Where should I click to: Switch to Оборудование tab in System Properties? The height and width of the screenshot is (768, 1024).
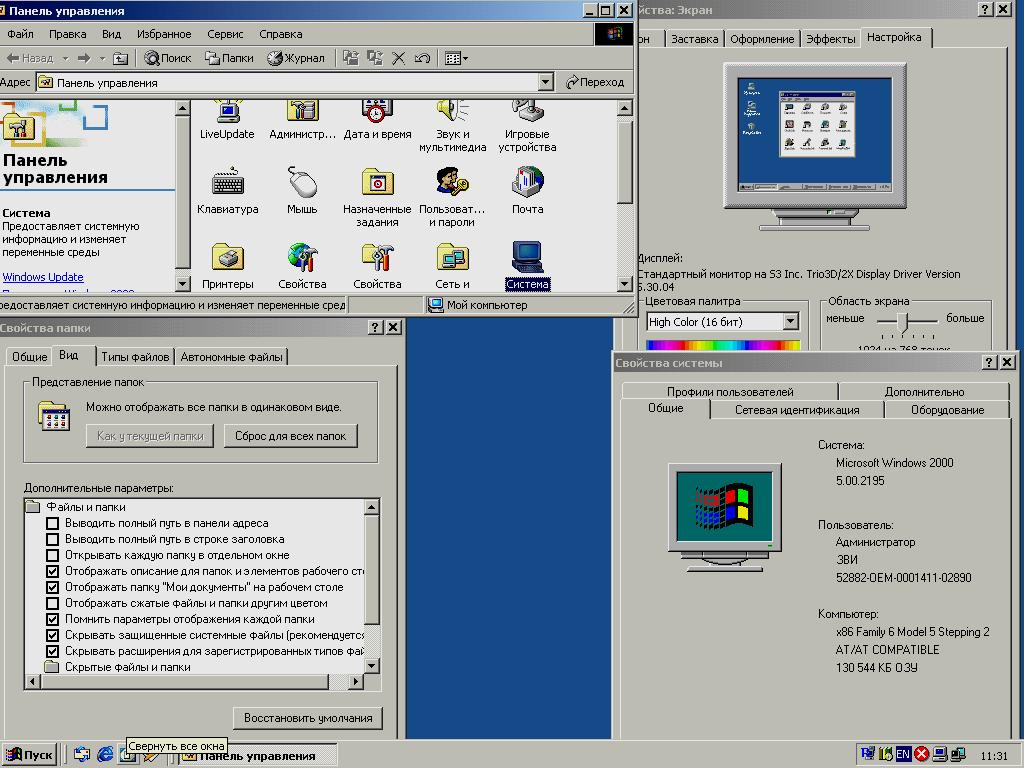tap(947, 410)
